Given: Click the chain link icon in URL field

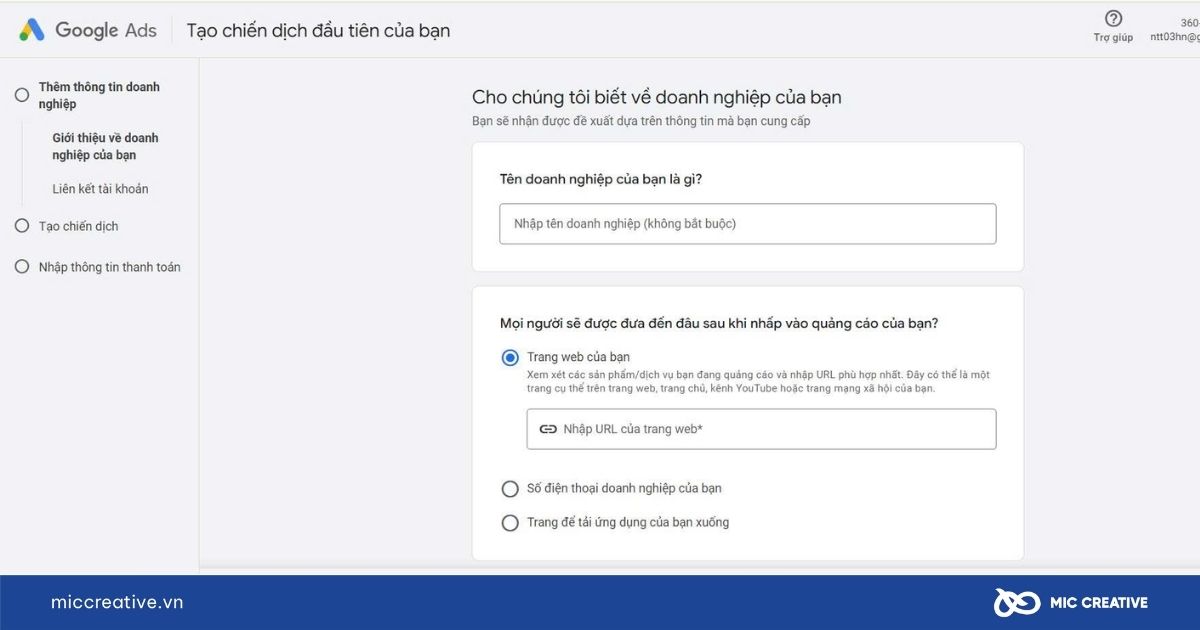Looking at the screenshot, I should point(548,429).
